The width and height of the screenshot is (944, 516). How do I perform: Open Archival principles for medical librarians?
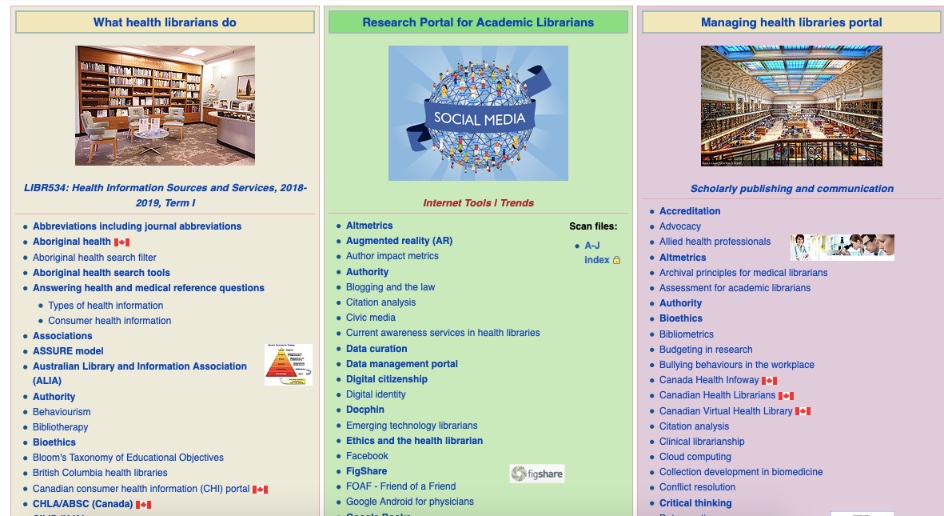(743, 273)
